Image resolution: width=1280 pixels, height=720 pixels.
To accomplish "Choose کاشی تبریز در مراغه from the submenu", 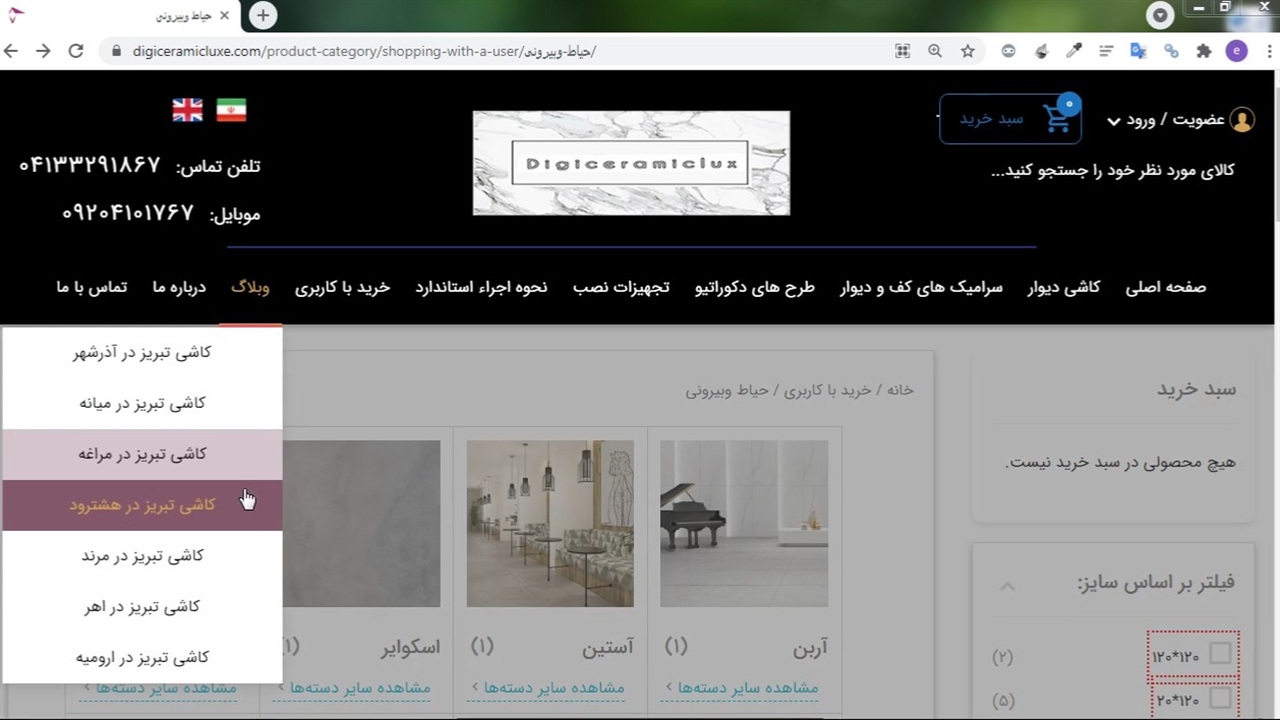I will pos(142,454).
